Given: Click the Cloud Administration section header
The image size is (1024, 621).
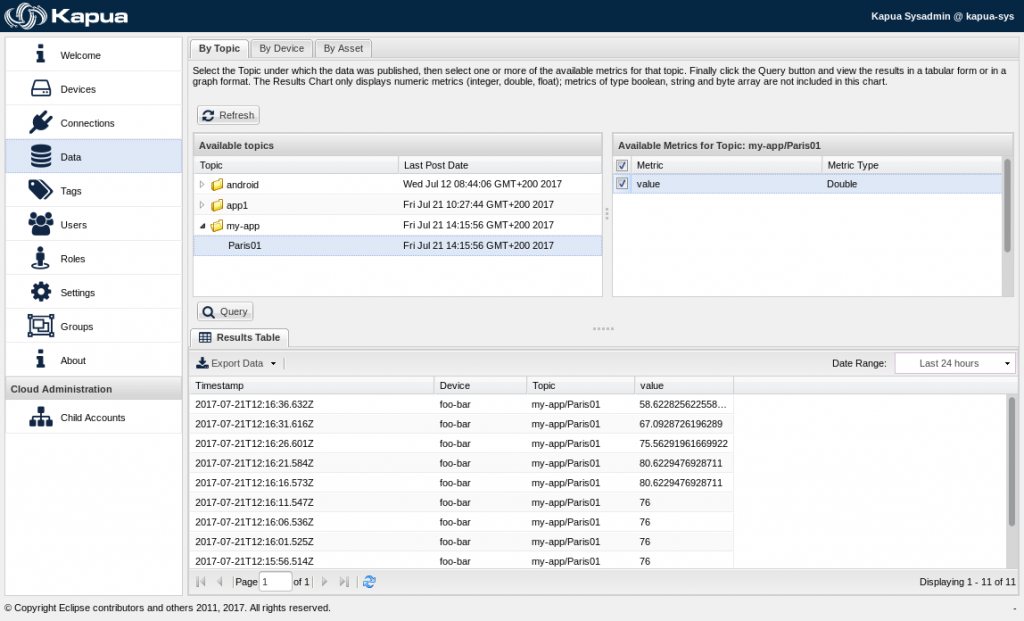Looking at the screenshot, I should pyautogui.click(x=93, y=389).
